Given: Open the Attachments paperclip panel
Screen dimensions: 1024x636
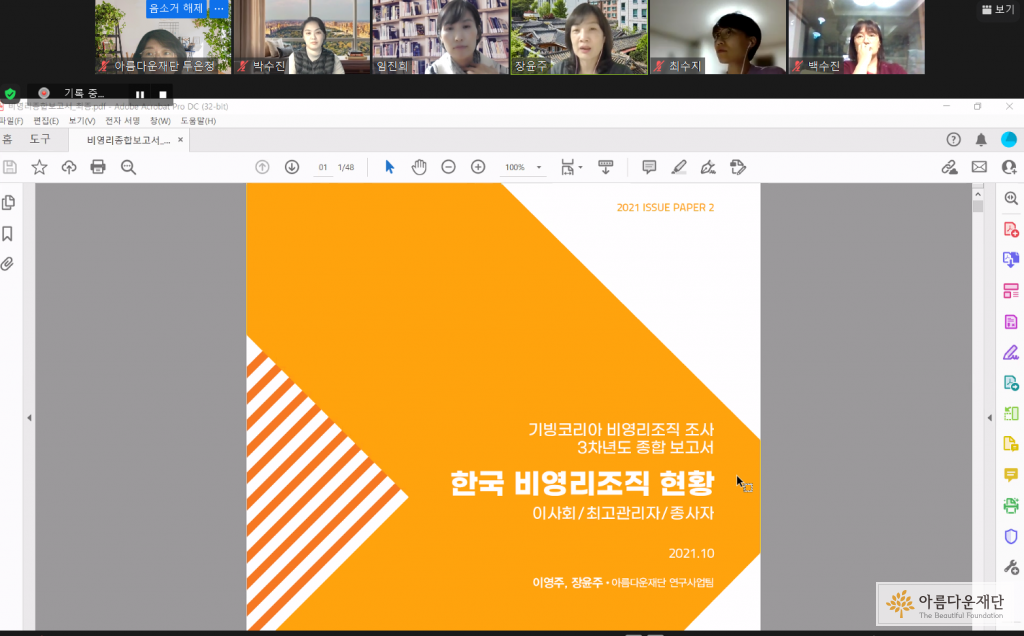Looking at the screenshot, I should (x=7, y=264).
